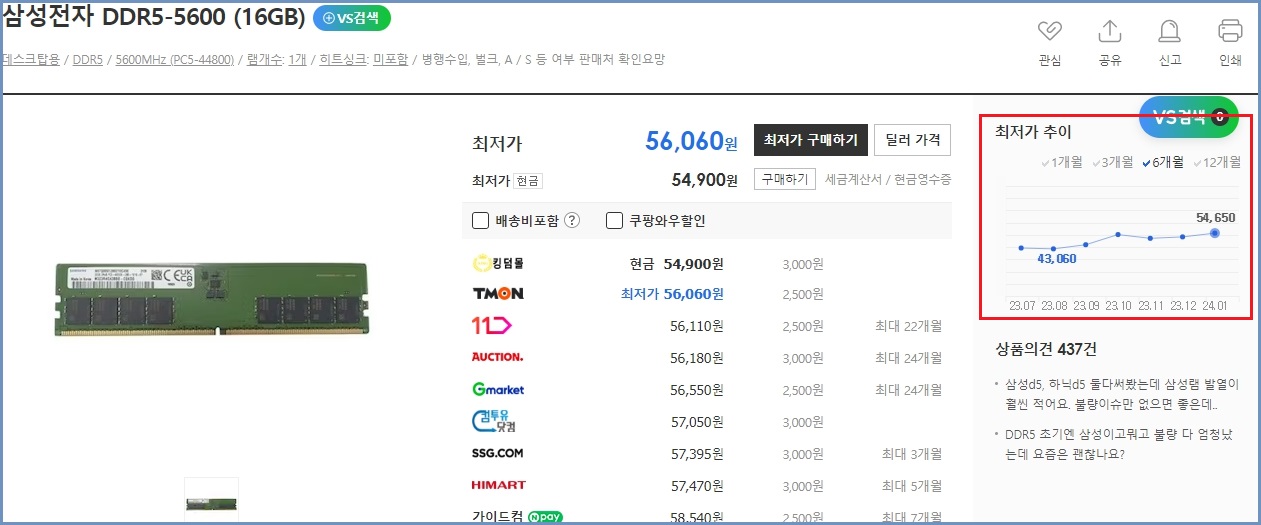Open the TMON seller logo
Screen dimensions: 1261x525
coord(498,294)
